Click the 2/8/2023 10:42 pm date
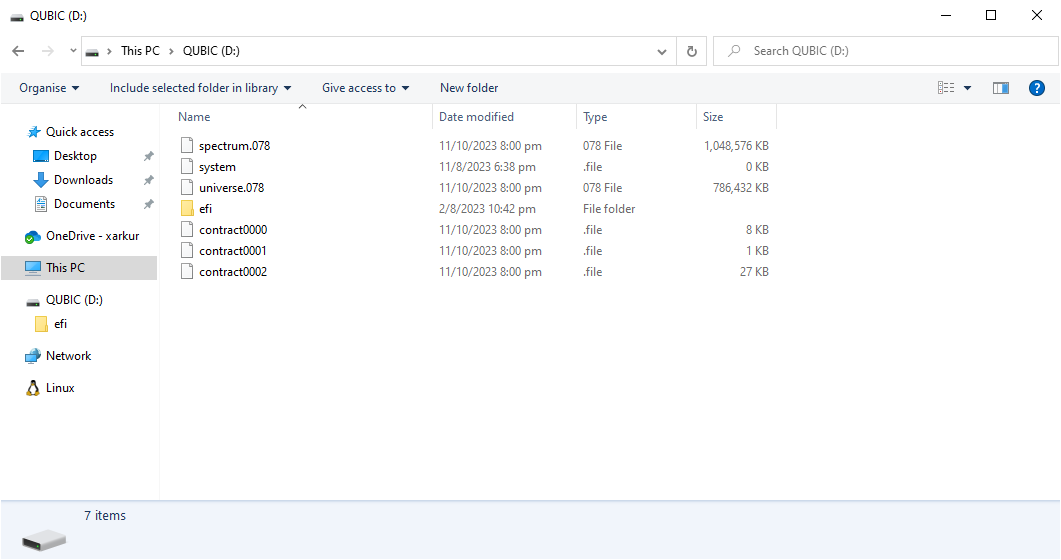This screenshot has height=560, width=1061. click(x=487, y=208)
